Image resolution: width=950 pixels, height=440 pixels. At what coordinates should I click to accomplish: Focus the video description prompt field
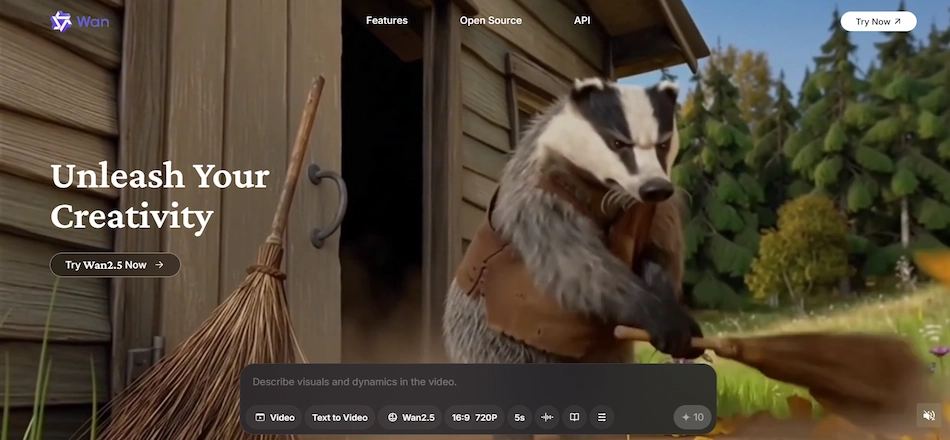point(476,382)
